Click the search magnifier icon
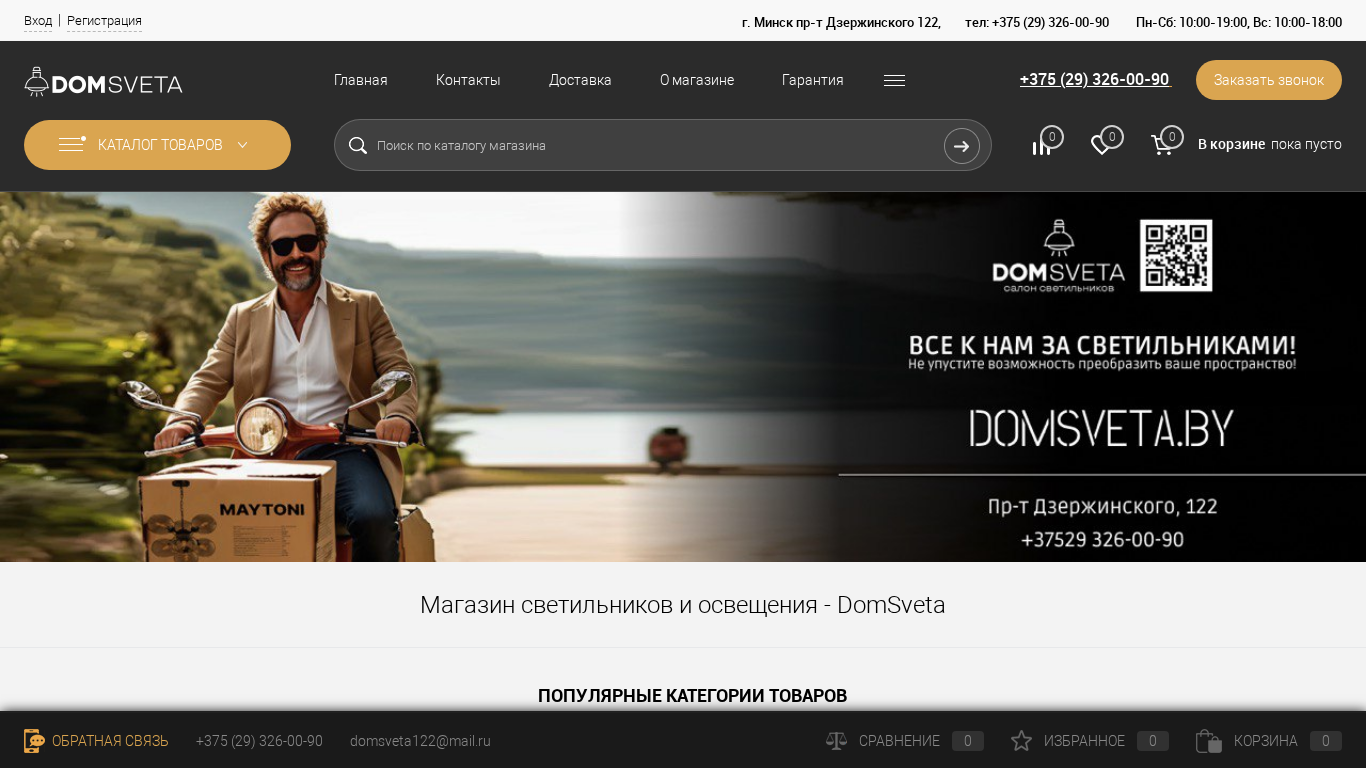 tap(358, 145)
